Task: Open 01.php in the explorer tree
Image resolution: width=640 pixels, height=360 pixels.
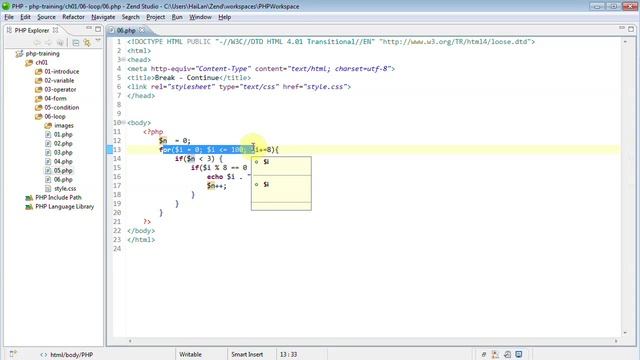Action: tap(63, 134)
